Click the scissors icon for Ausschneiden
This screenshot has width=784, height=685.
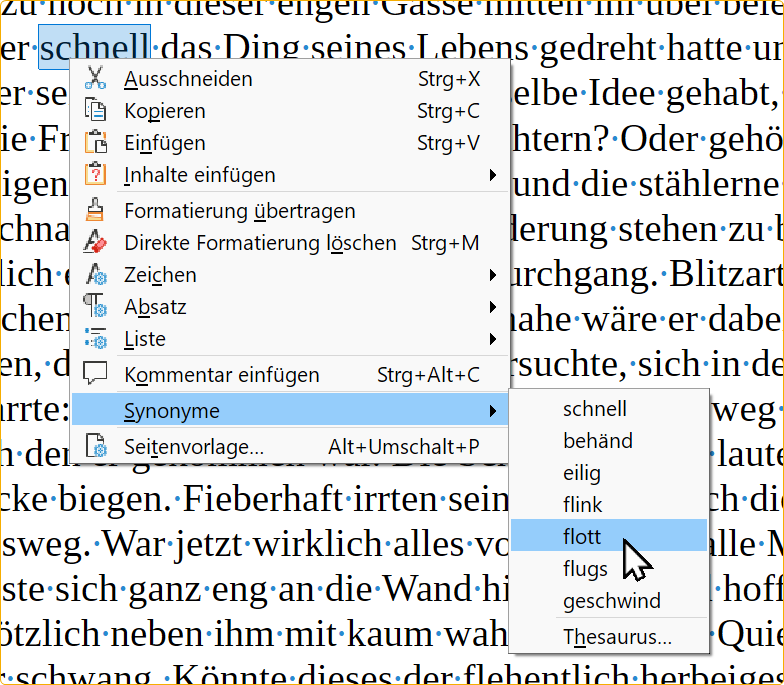[96, 79]
